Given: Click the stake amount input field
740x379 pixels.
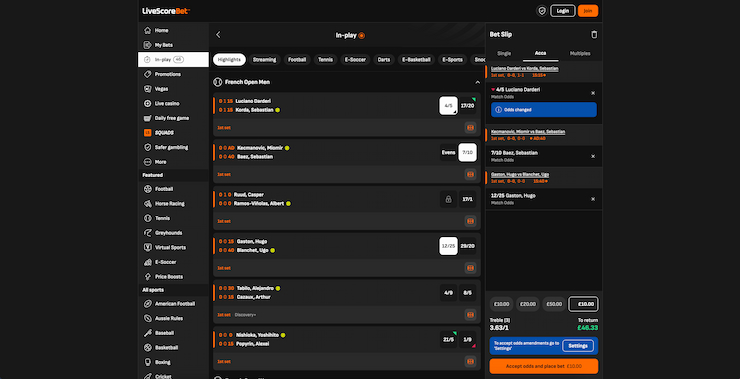Looking at the screenshot, I should pos(584,304).
